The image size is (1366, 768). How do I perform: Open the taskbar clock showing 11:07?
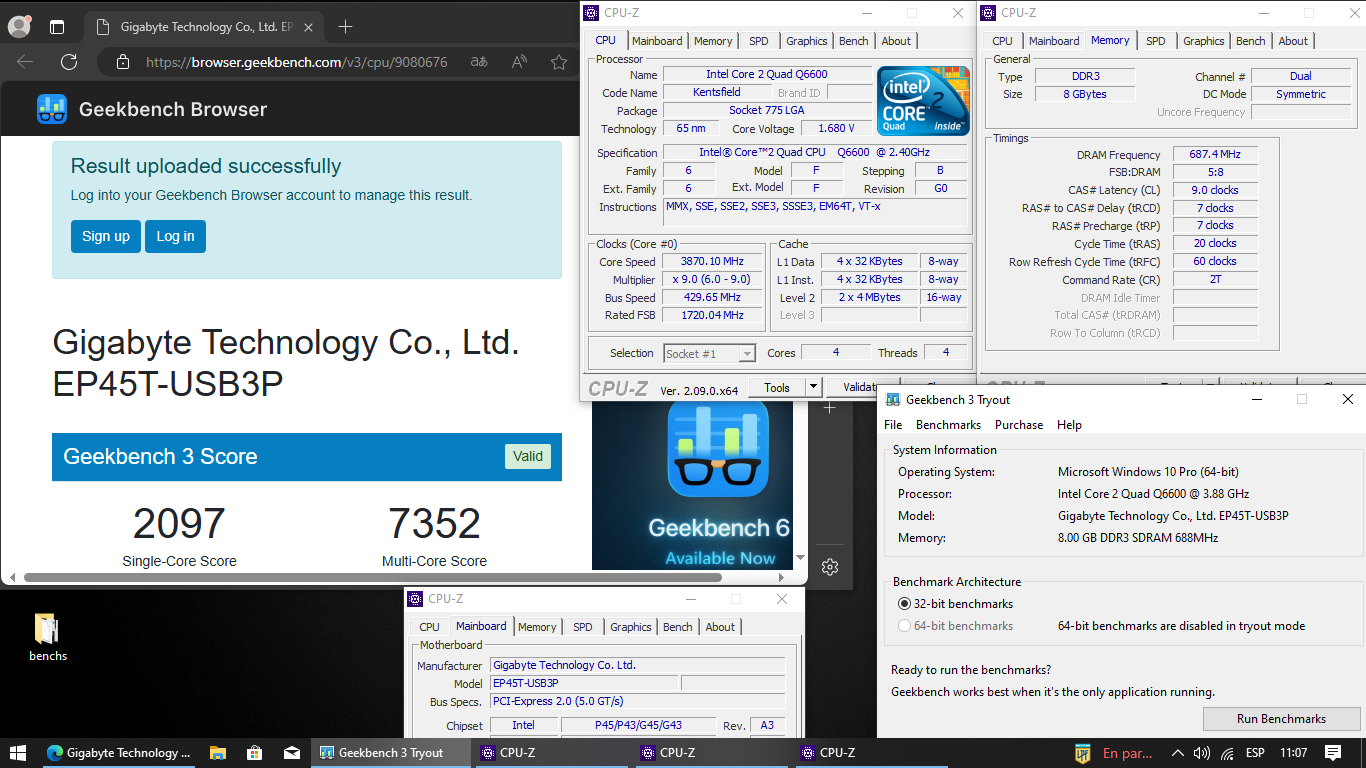(x=1293, y=753)
